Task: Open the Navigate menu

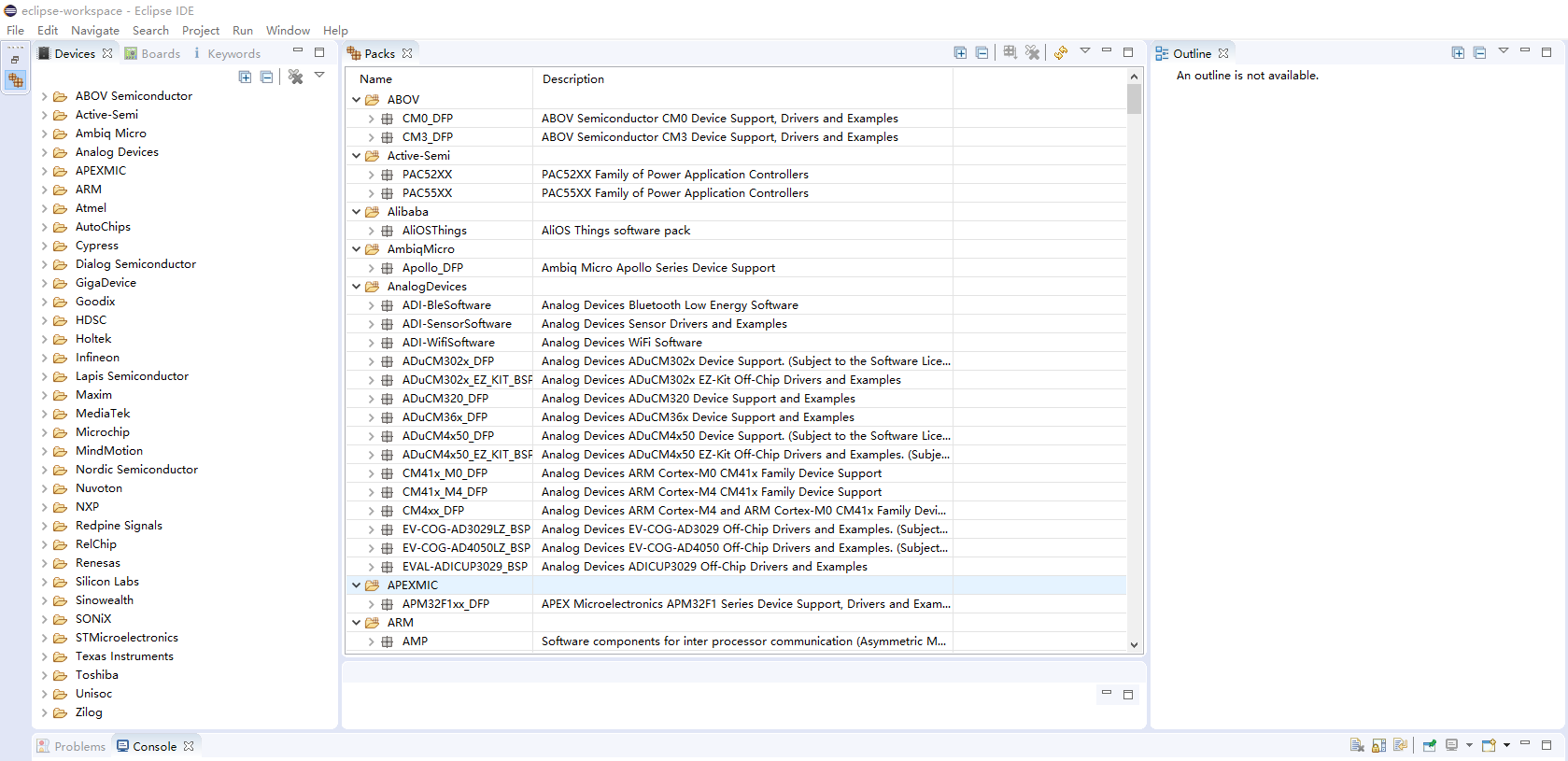Action: pos(95,30)
